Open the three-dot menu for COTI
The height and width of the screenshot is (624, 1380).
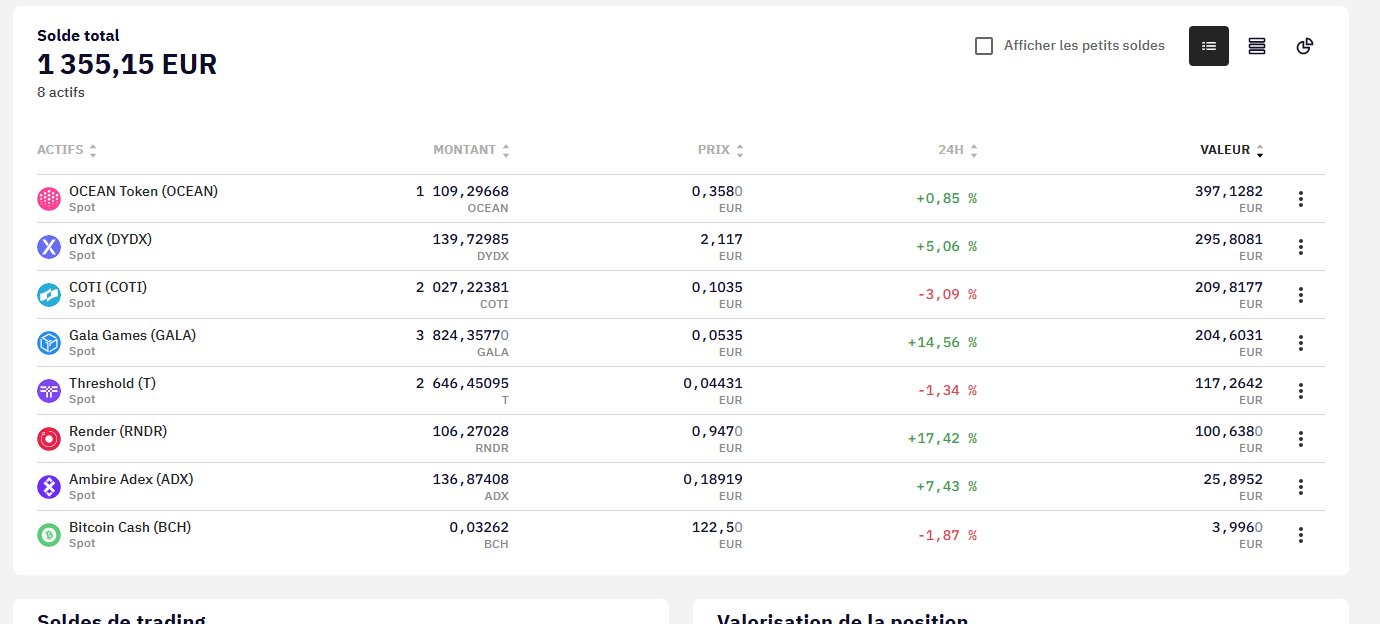[x=1300, y=295]
